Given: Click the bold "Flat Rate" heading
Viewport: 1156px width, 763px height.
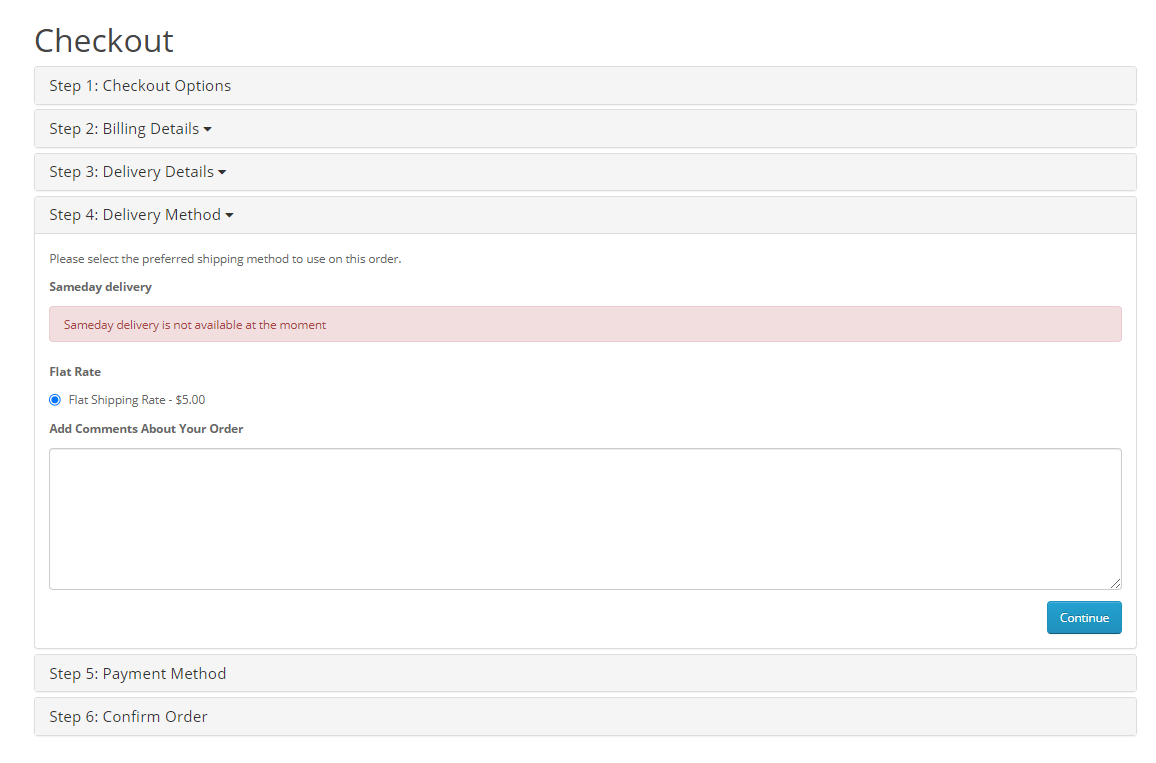Looking at the screenshot, I should coord(75,372).
